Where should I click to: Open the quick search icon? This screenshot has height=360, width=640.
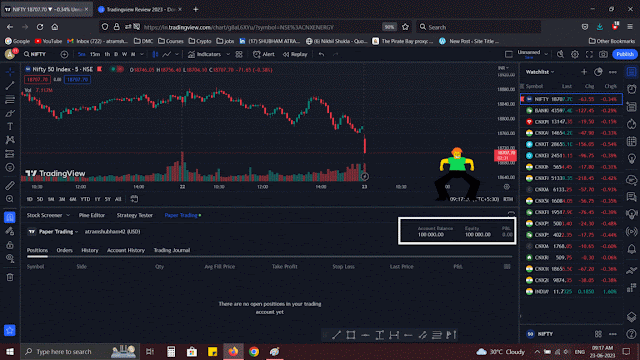pos(560,54)
